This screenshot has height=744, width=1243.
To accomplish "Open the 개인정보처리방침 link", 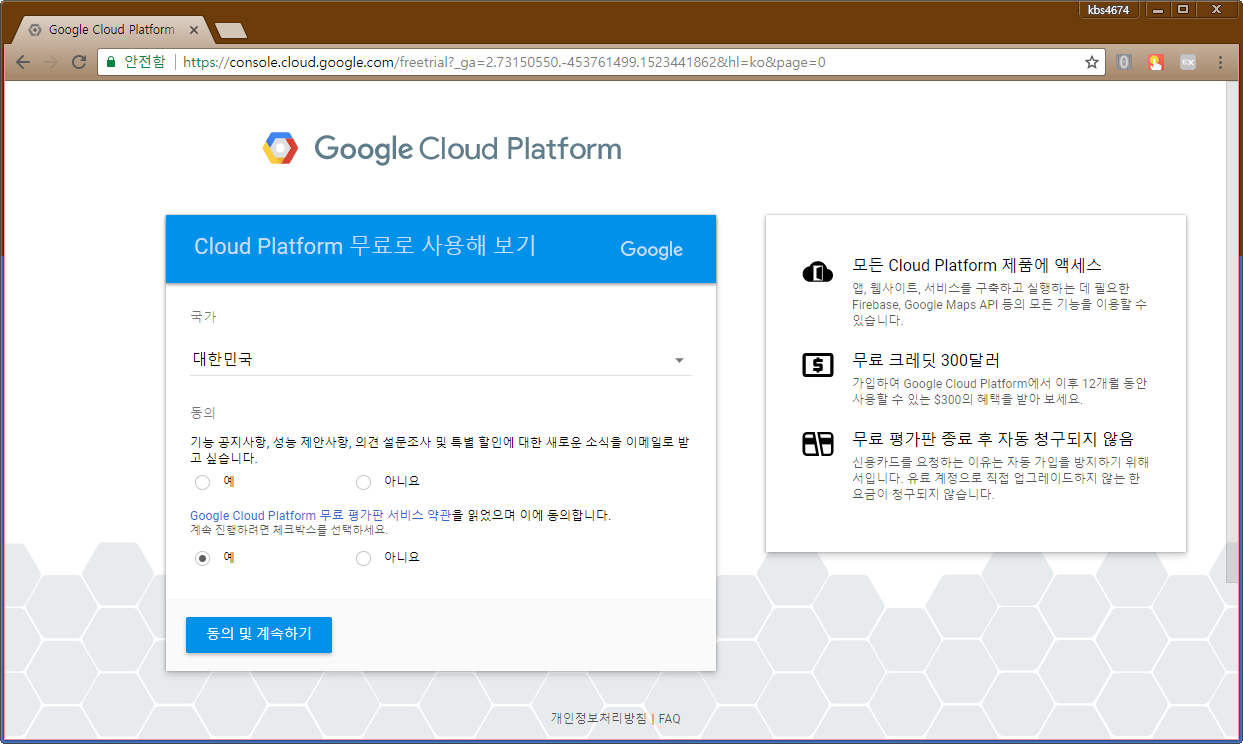I will (598, 718).
